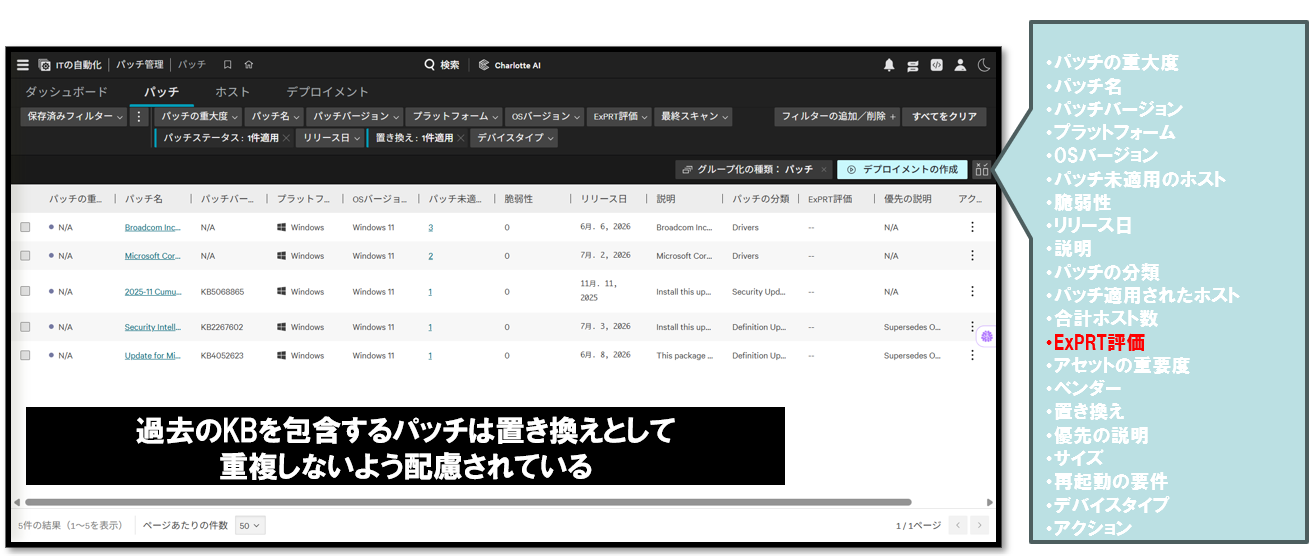Open プラットフォーム filter dropdown
Viewport: 1315px width, 556px height.
pyautogui.click(x=455, y=117)
